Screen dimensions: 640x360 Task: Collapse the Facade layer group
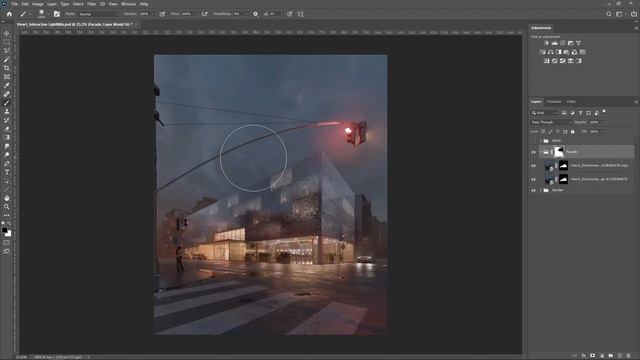(x=541, y=152)
